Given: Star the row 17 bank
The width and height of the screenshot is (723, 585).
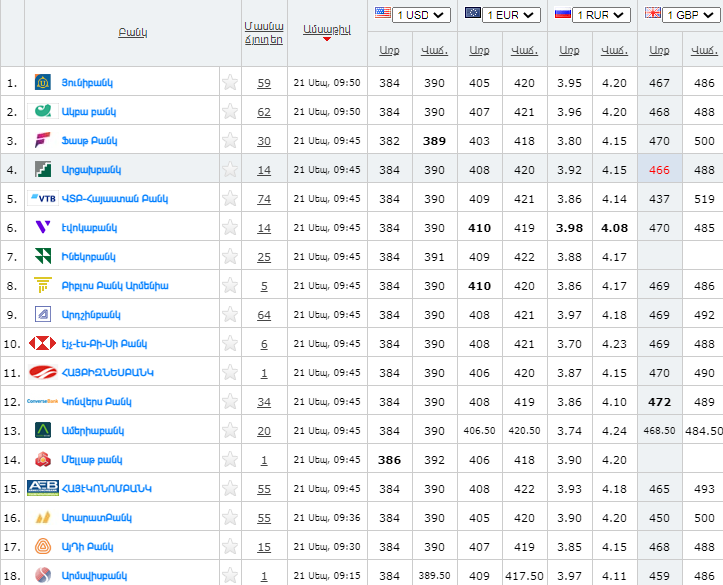Looking at the screenshot, I should pyautogui.click(x=230, y=546).
